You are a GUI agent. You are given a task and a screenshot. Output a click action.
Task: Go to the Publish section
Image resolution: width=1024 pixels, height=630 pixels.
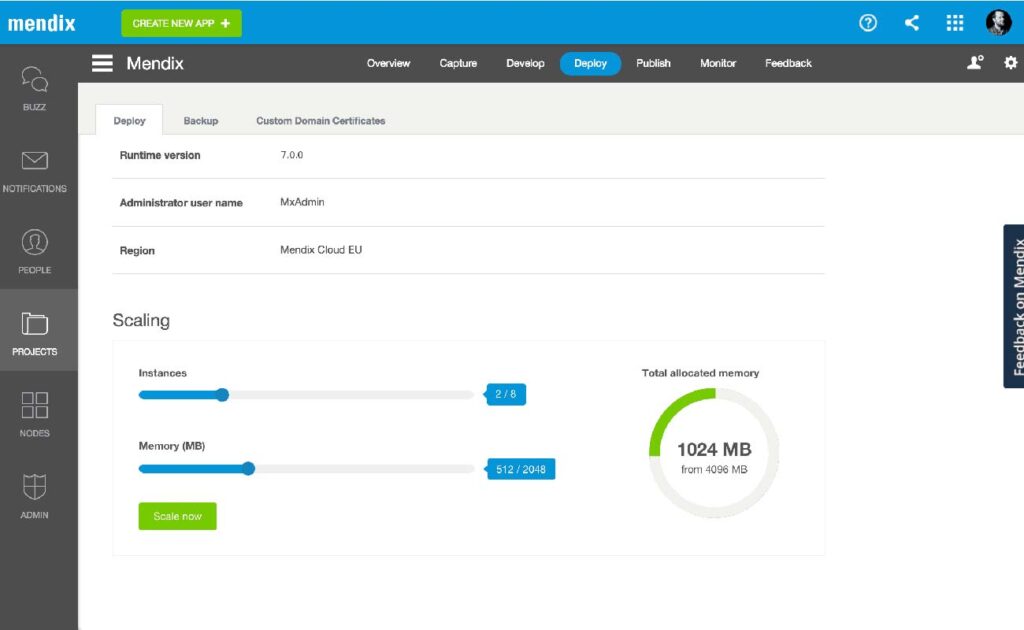pos(652,63)
